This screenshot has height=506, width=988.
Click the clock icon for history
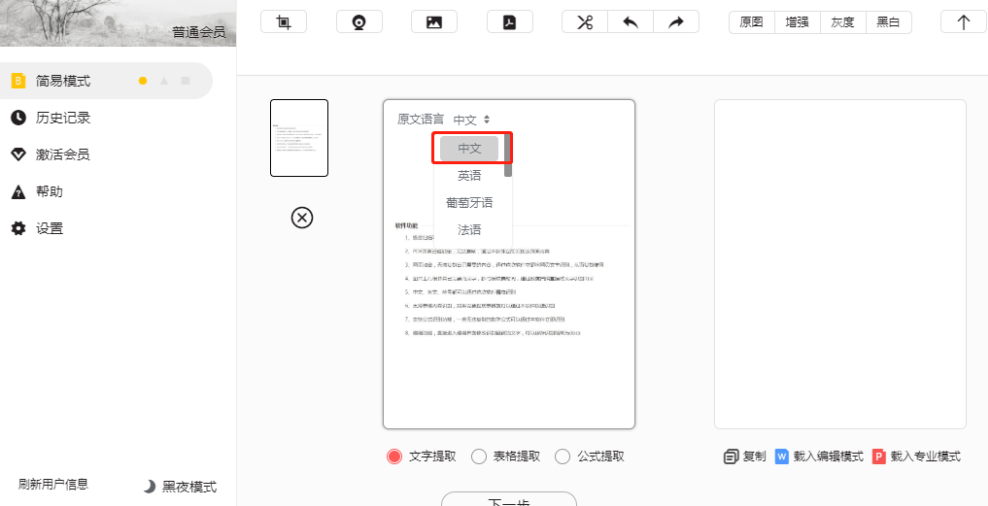pyautogui.click(x=19, y=118)
